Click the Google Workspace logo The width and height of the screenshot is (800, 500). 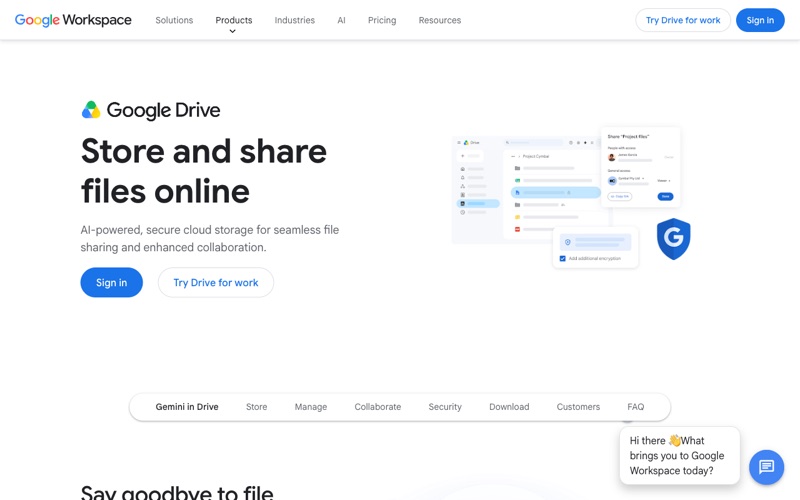73,20
